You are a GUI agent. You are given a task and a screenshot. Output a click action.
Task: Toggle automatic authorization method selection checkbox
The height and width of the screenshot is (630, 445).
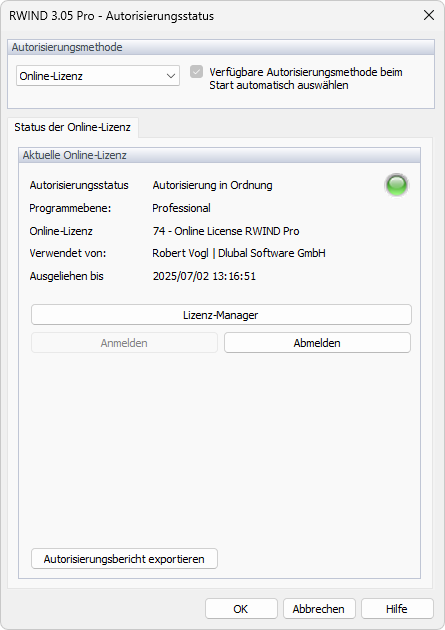click(x=196, y=72)
